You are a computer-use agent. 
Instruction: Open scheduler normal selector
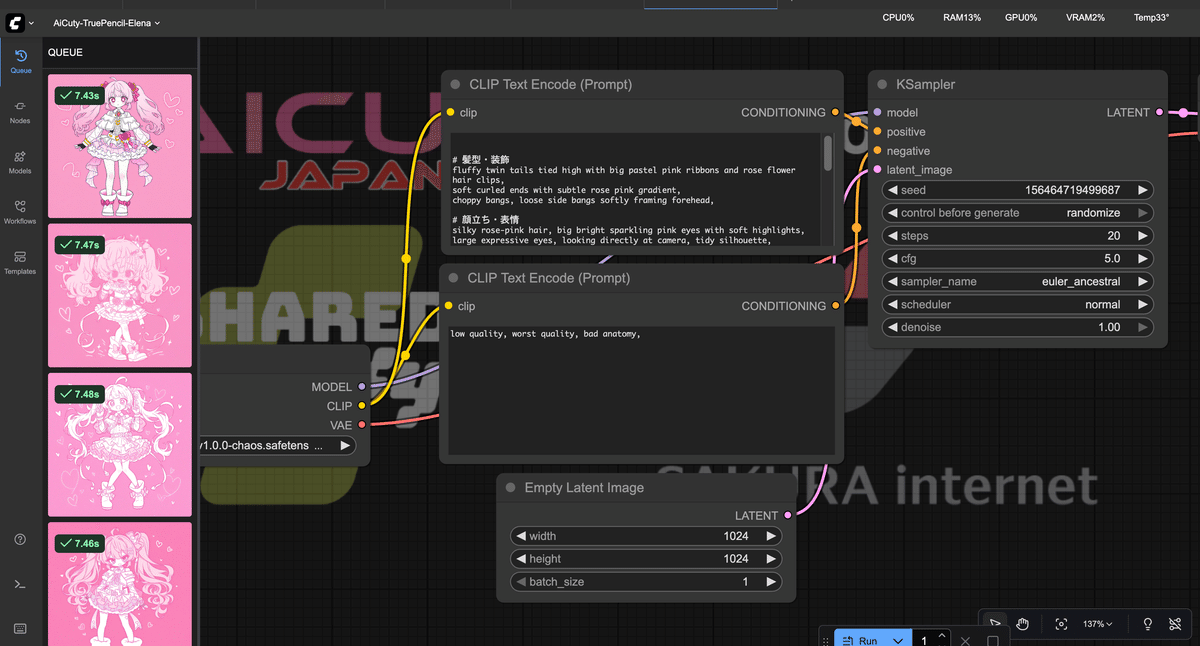click(x=1017, y=304)
